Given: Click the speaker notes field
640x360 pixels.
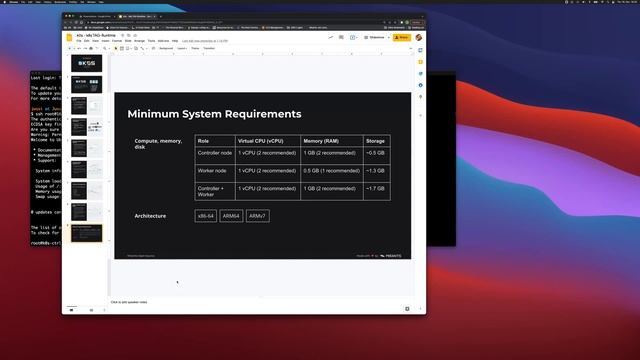Looking at the screenshot, I should pos(261,302).
